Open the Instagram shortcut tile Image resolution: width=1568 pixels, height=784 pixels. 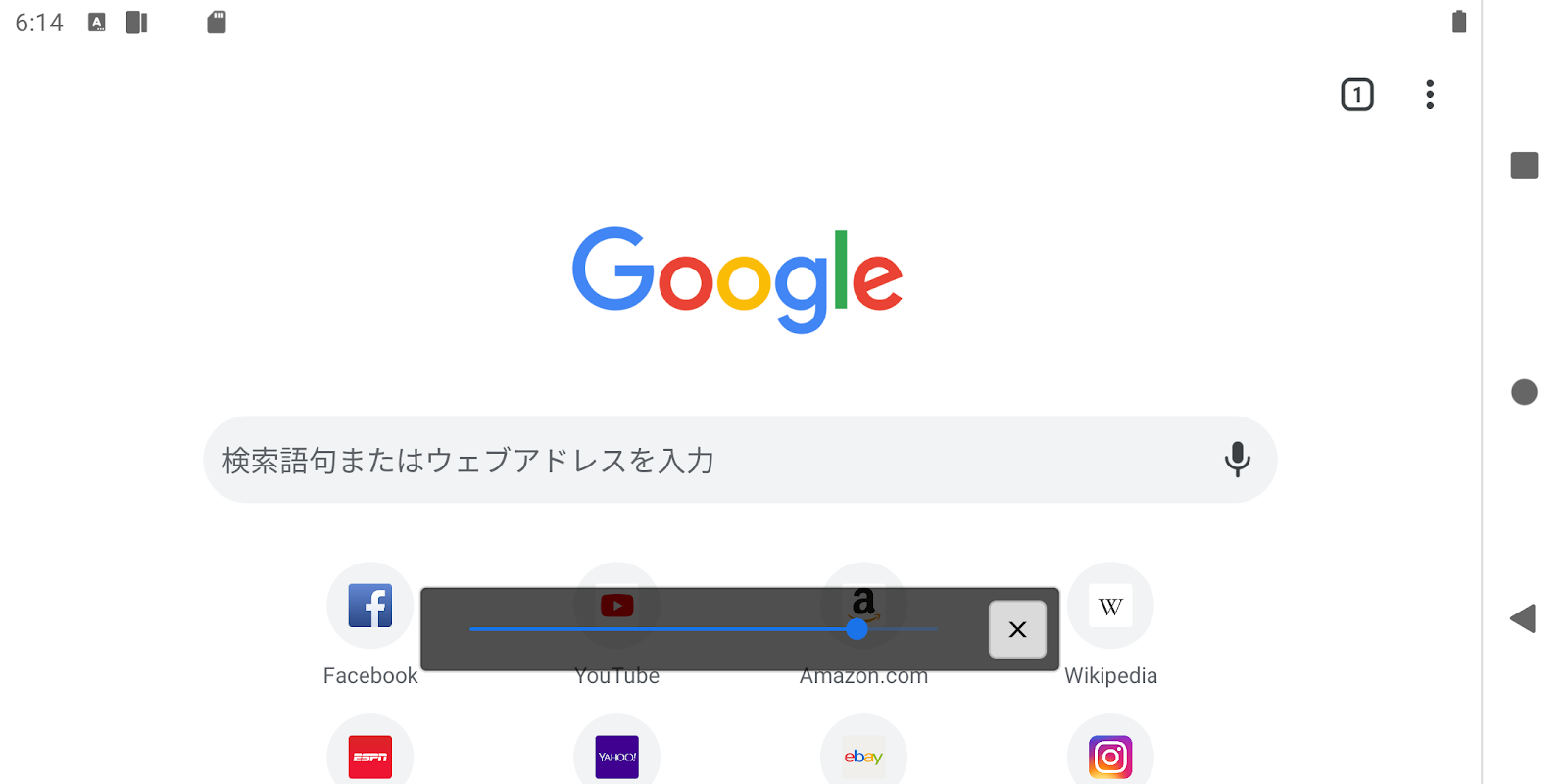click(x=1110, y=757)
